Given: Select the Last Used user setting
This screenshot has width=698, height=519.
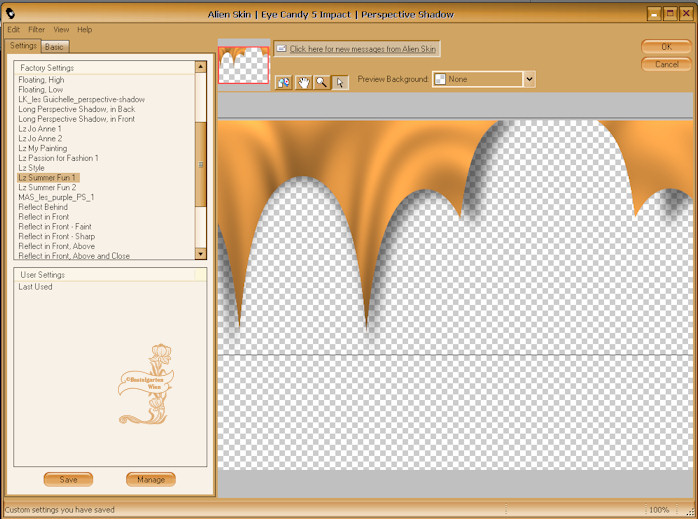Looking at the screenshot, I should point(35,287).
